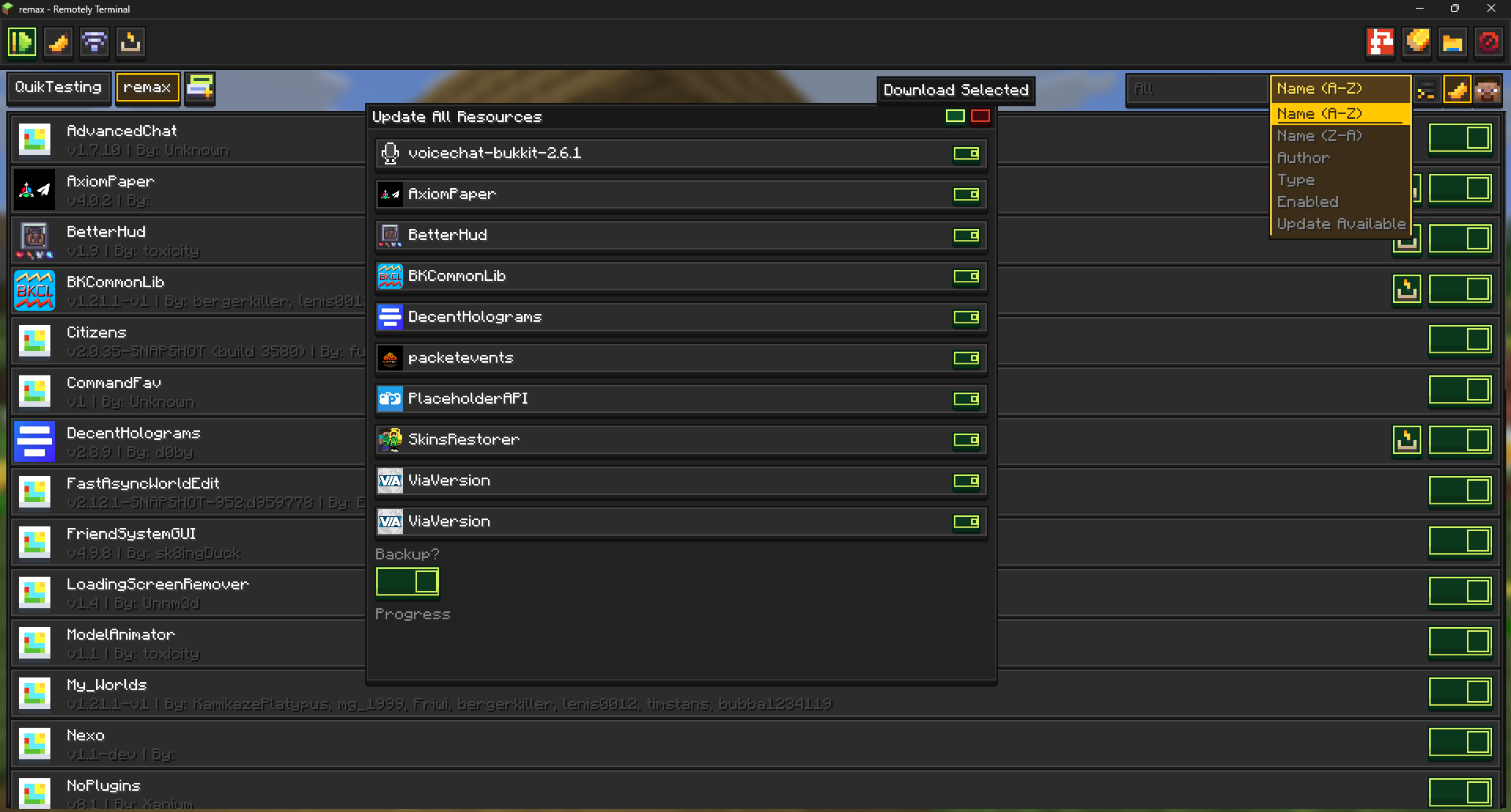This screenshot has width=1511, height=812.
Task: Click the voicechat microphone icon in dialog
Action: click(390, 153)
